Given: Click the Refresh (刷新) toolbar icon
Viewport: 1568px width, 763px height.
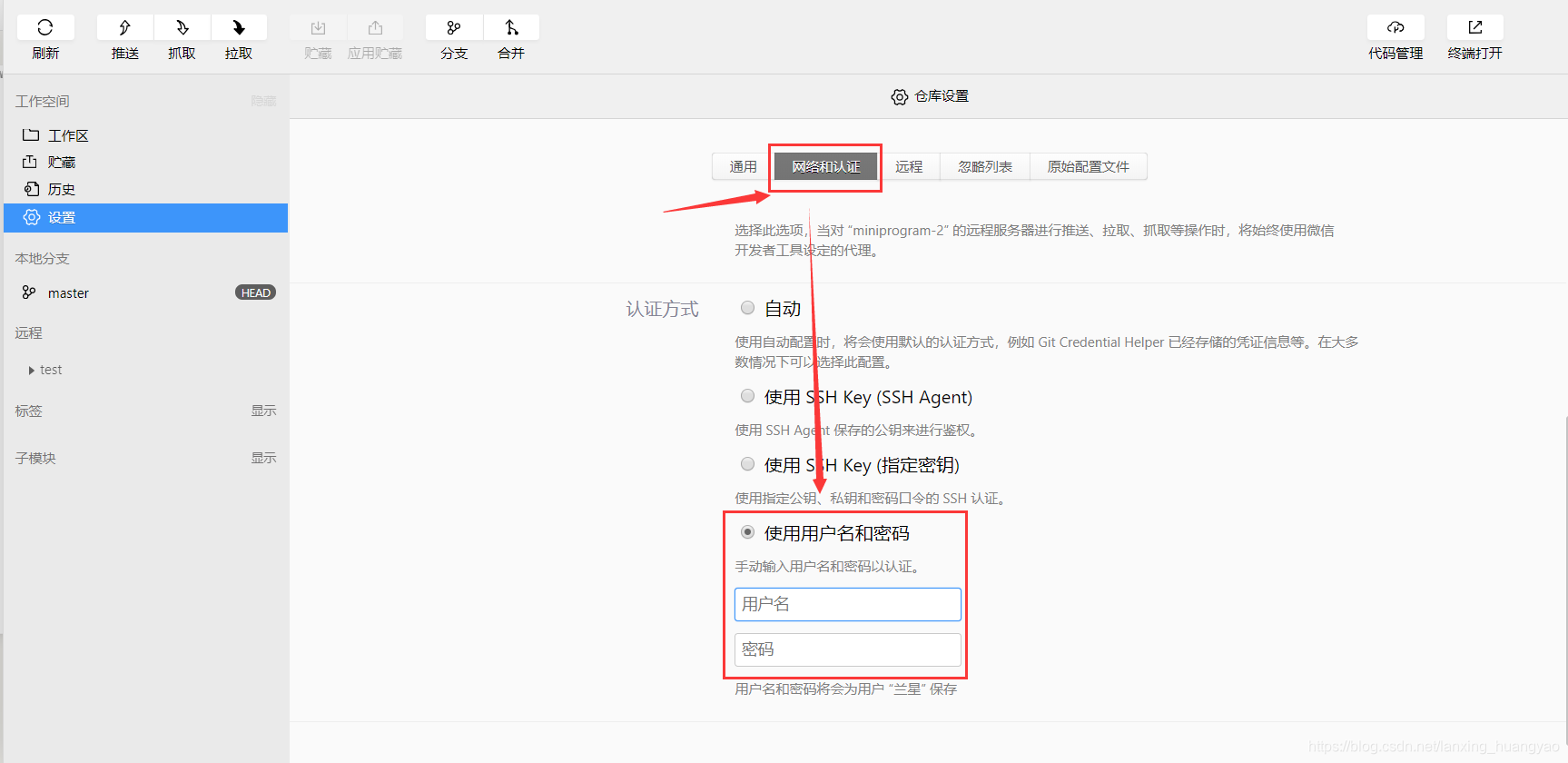Looking at the screenshot, I should [45, 28].
